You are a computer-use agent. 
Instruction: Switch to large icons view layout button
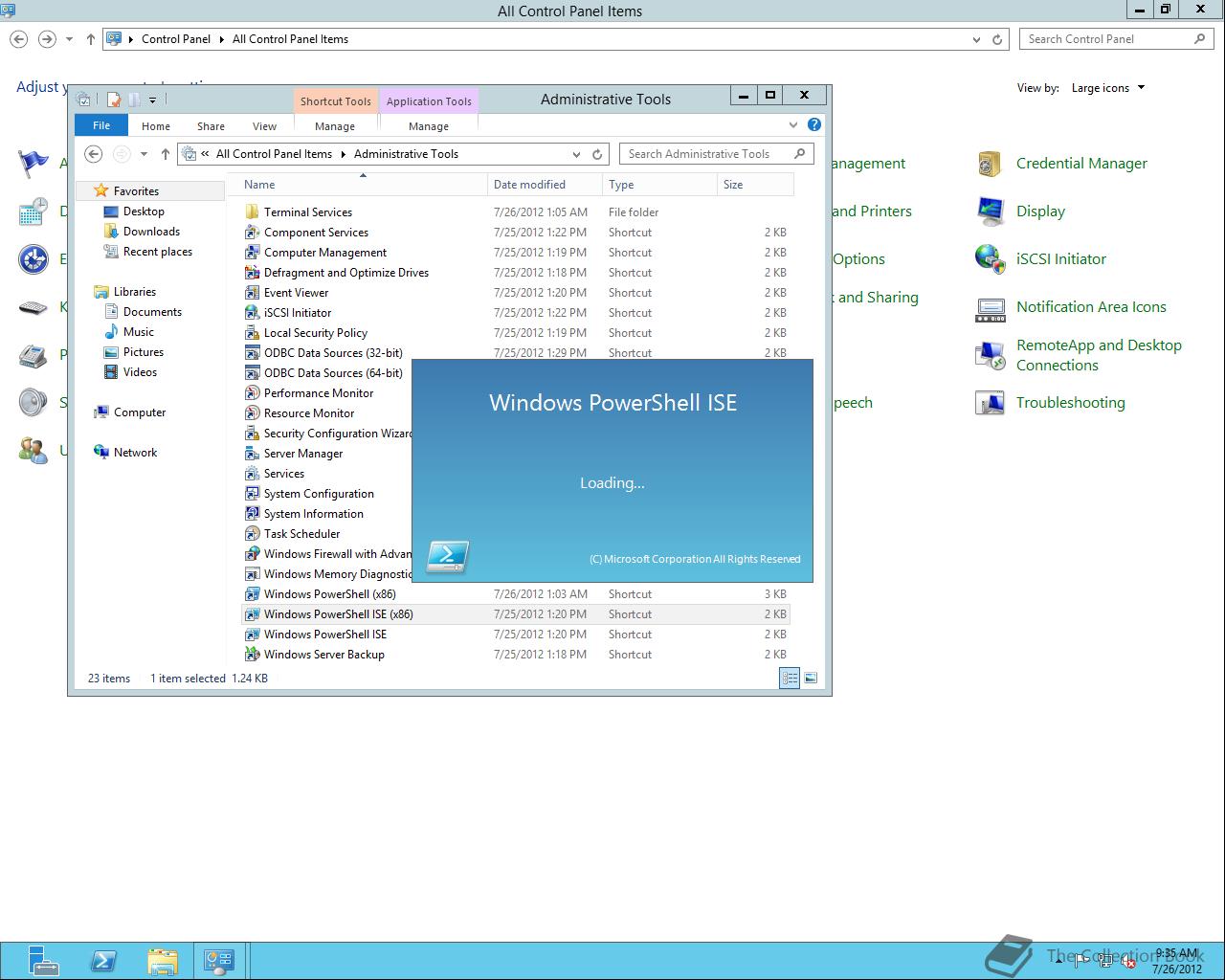[x=811, y=678]
